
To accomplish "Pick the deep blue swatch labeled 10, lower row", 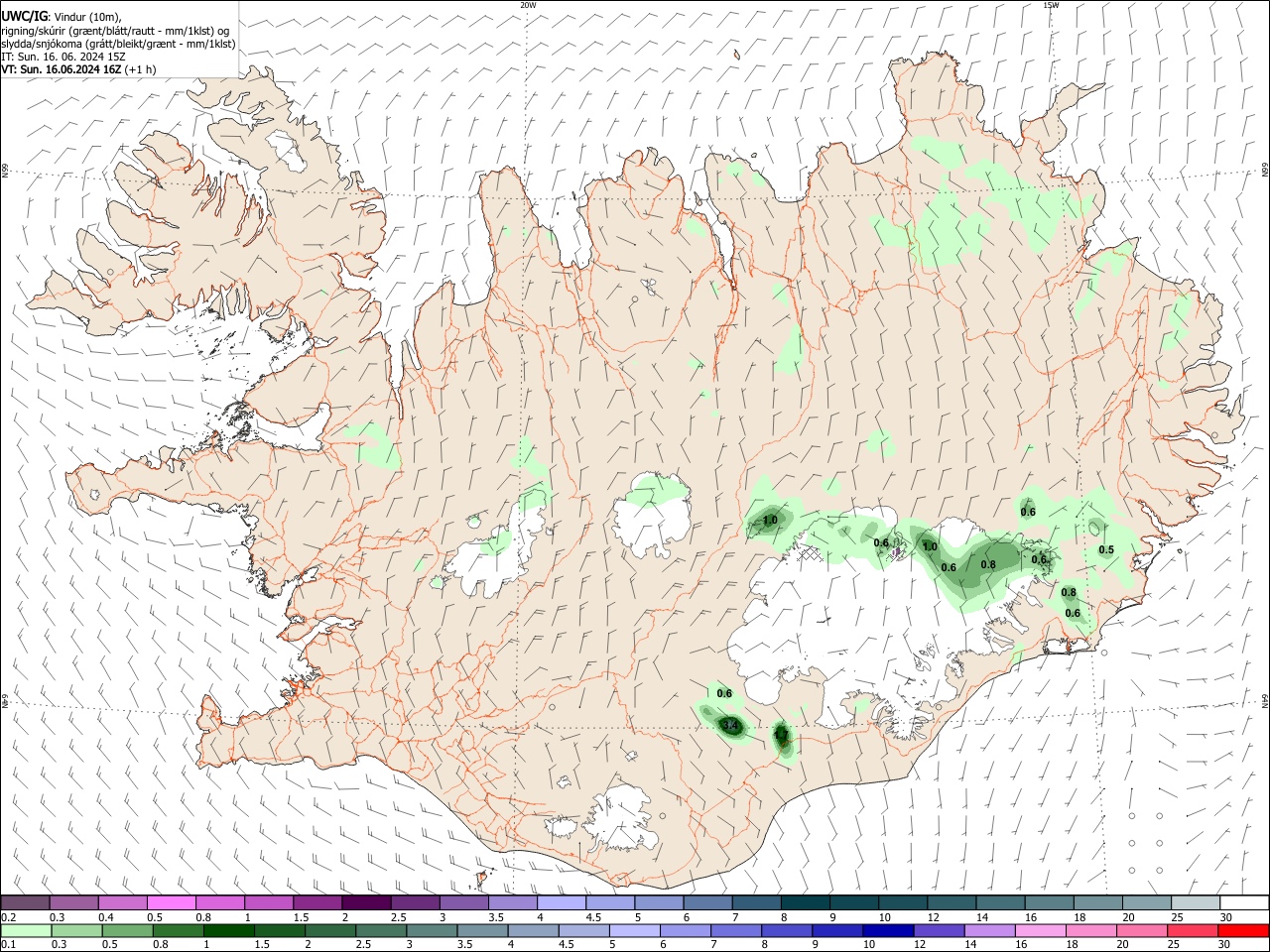I will pos(888,931).
